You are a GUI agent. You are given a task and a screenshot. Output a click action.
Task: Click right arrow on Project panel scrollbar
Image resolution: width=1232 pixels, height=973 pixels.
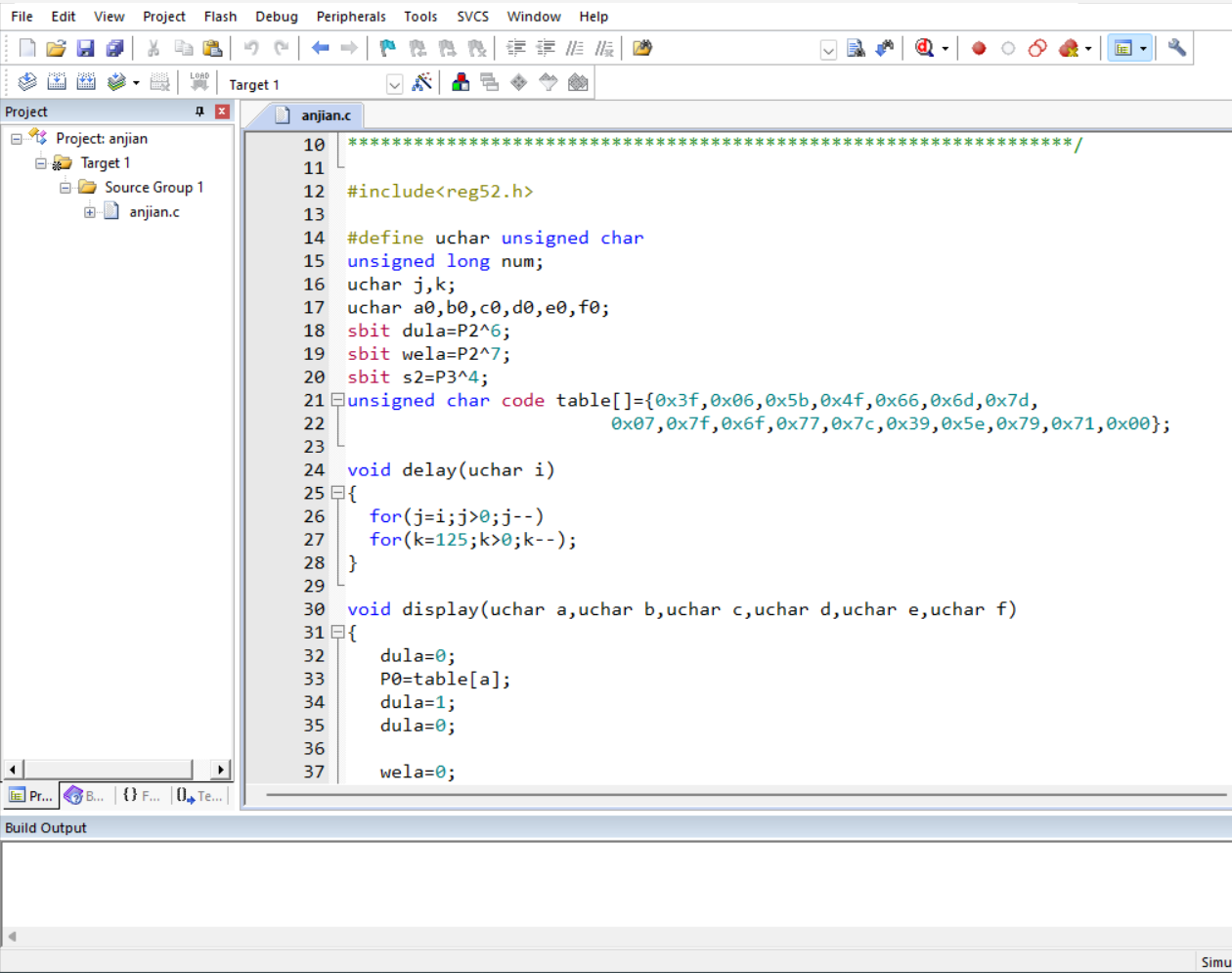click(x=221, y=770)
